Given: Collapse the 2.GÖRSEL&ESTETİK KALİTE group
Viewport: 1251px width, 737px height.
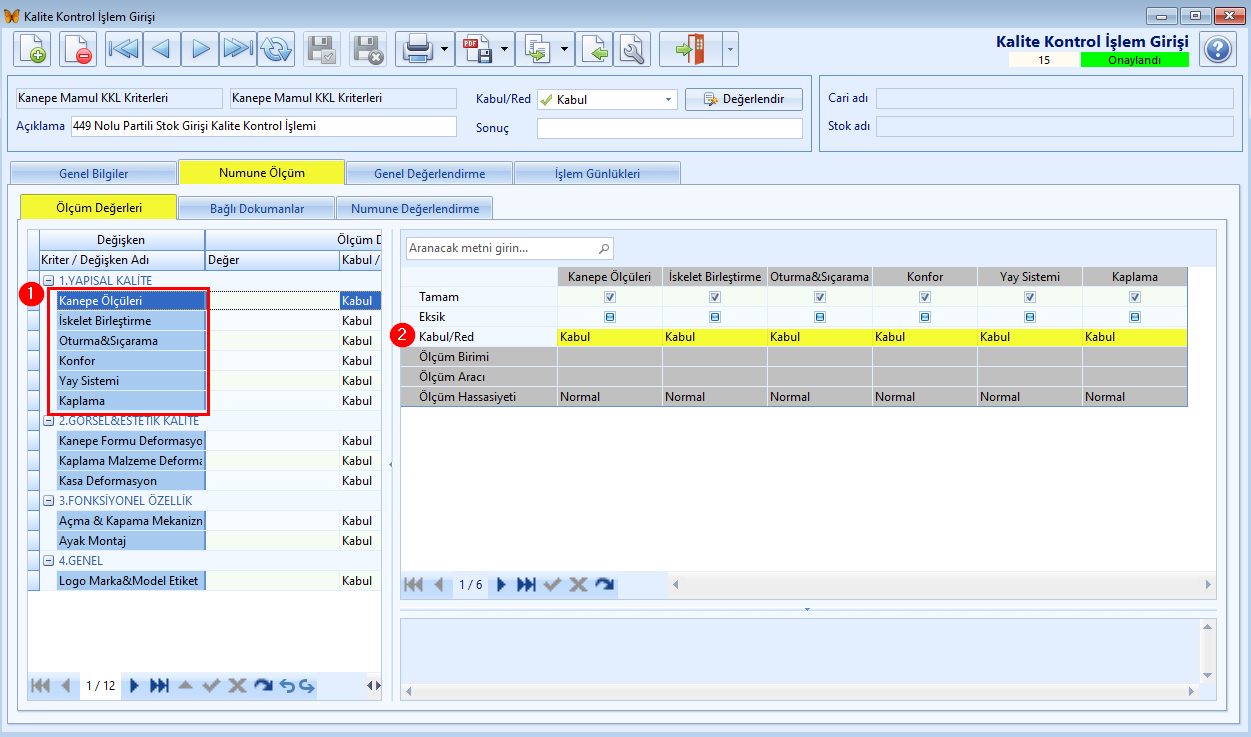Looking at the screenshot, I should [x=48, y=421].
